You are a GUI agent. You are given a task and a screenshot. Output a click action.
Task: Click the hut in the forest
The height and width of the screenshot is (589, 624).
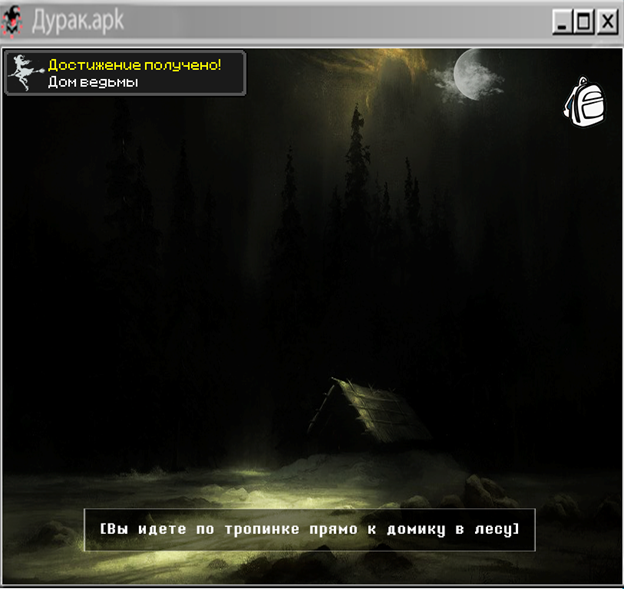click(368, 412)
